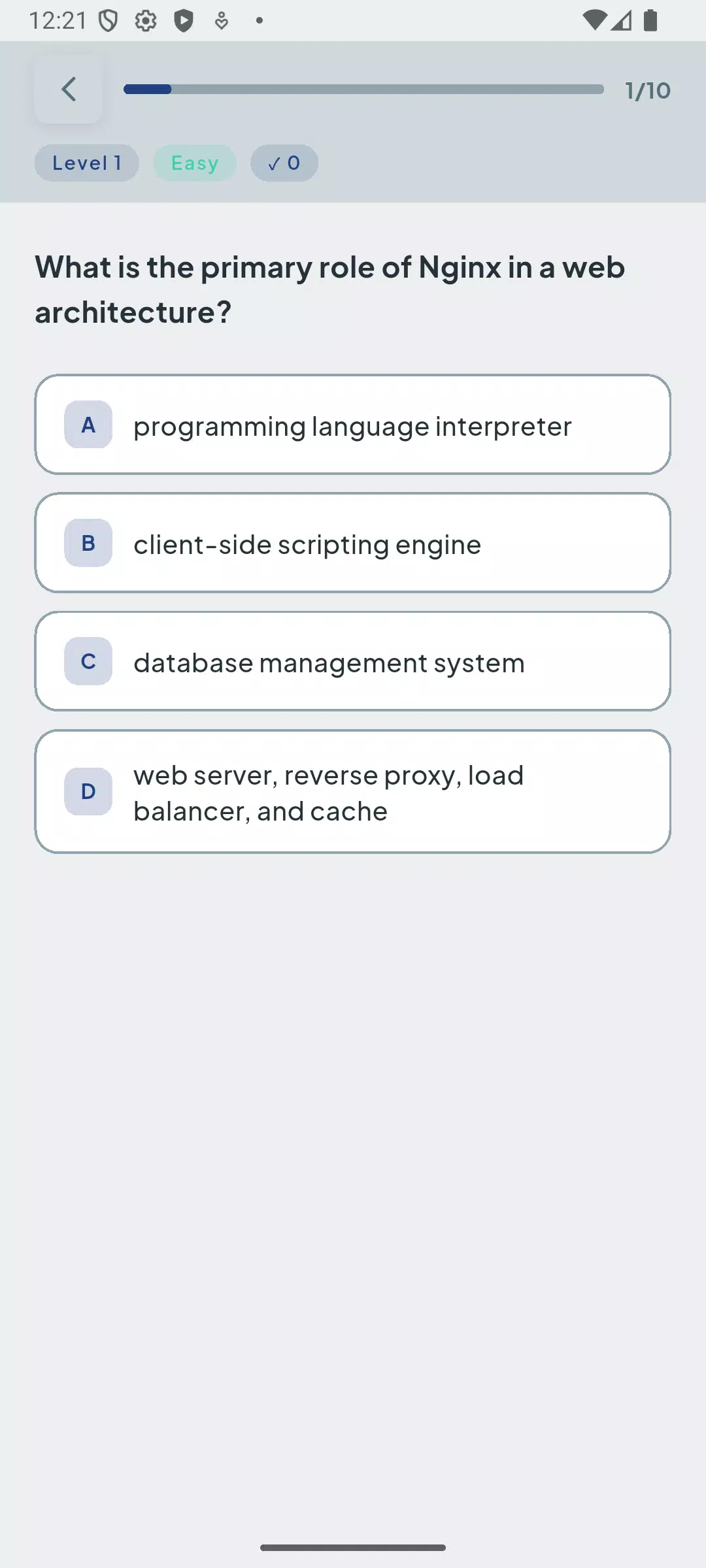
Task: Tap the Easy difficulty chip
Action: point(195,163)
